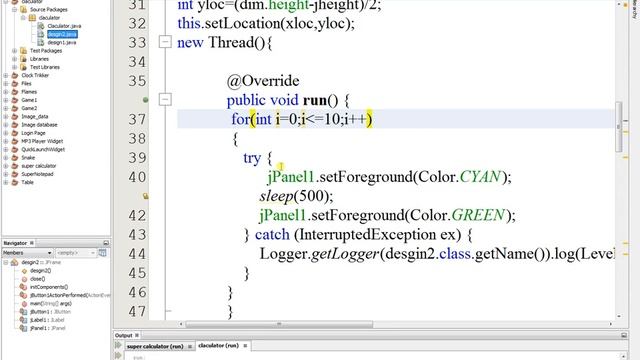
Task: Expand the Test Packages node
Action: pyautogui.click(x=15, y=51)
